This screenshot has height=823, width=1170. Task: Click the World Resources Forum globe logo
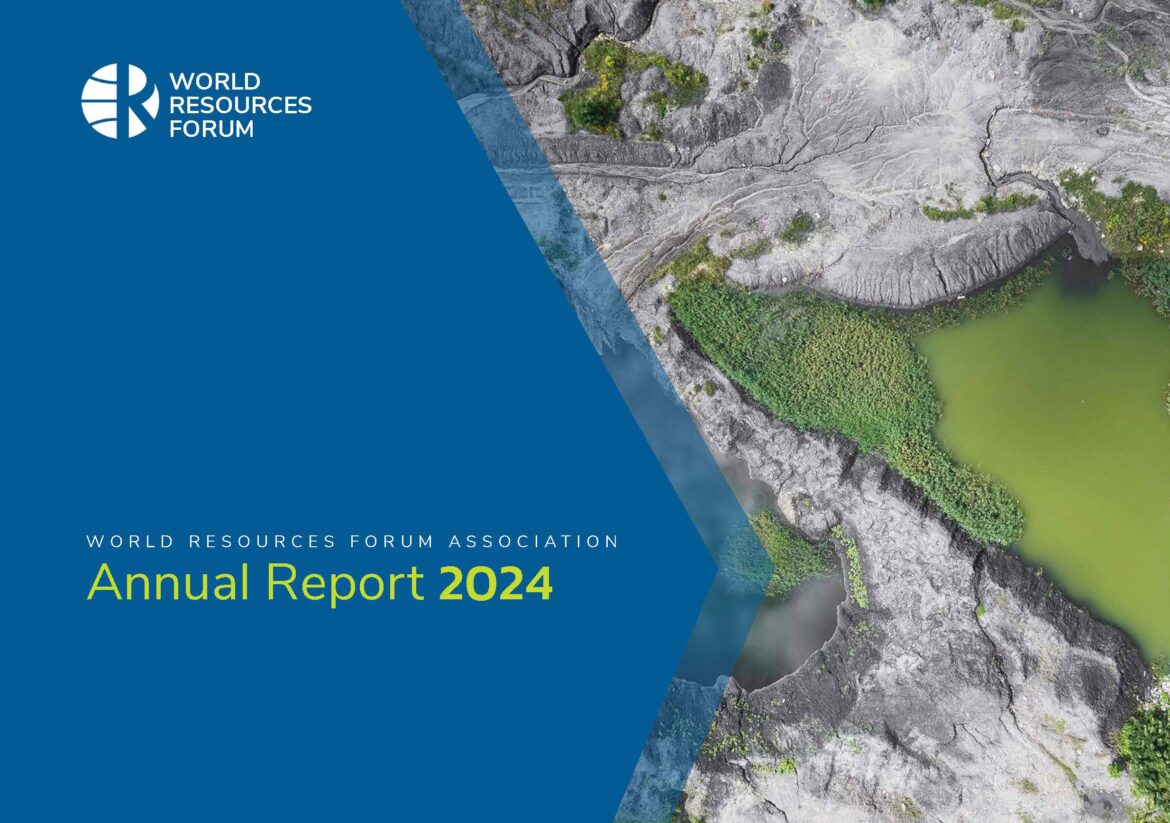pyautogui.click(x=120, y=101)
